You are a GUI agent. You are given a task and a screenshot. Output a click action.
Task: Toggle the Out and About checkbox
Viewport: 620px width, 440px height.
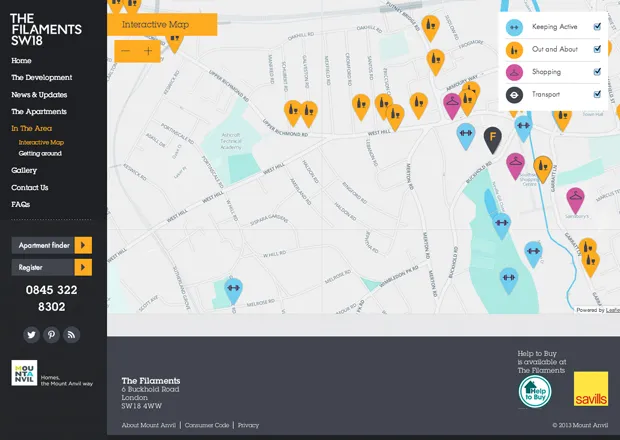tap(597, 49)
